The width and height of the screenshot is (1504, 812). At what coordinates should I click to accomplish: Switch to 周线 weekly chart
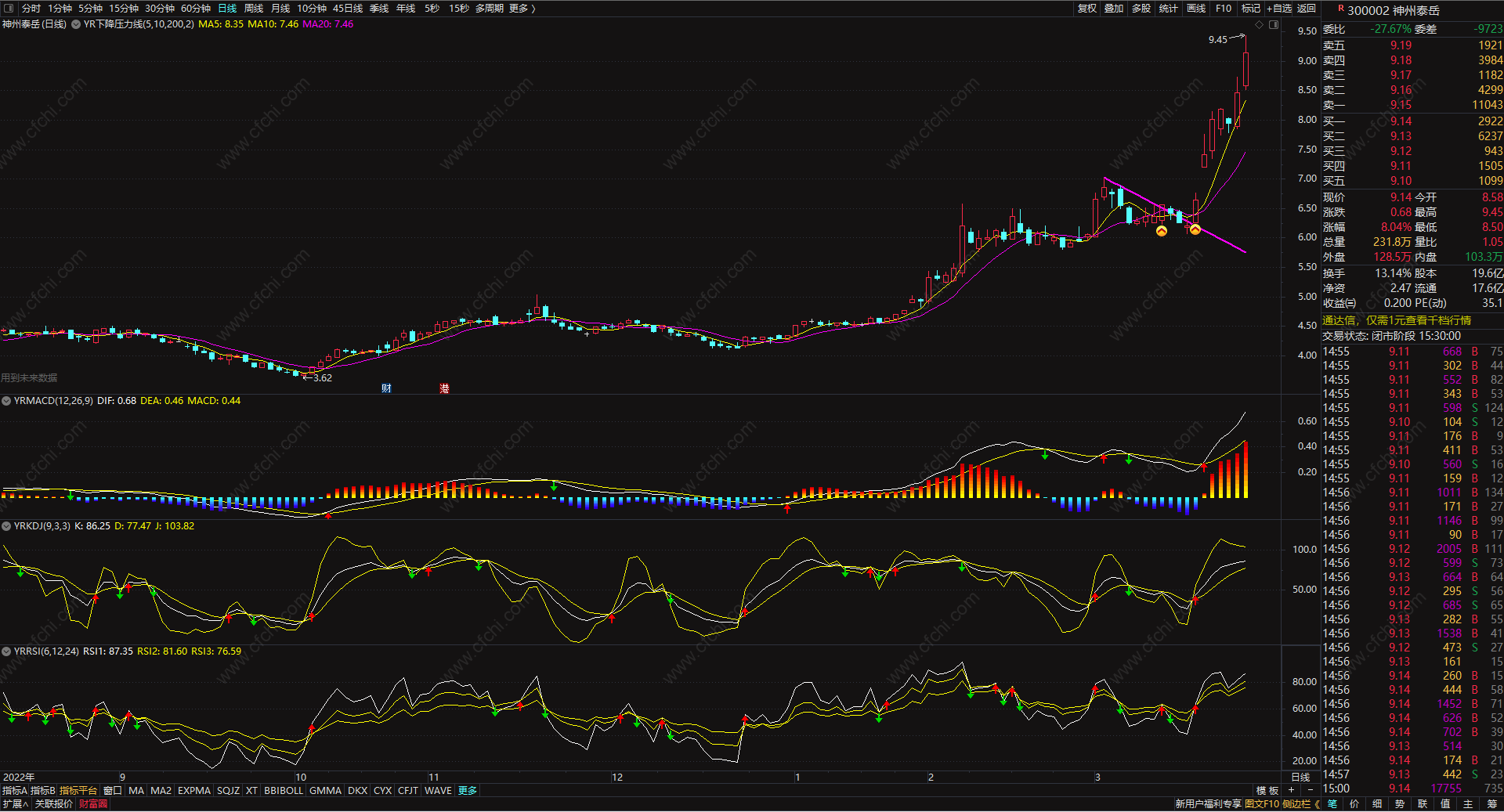[254, 8]
